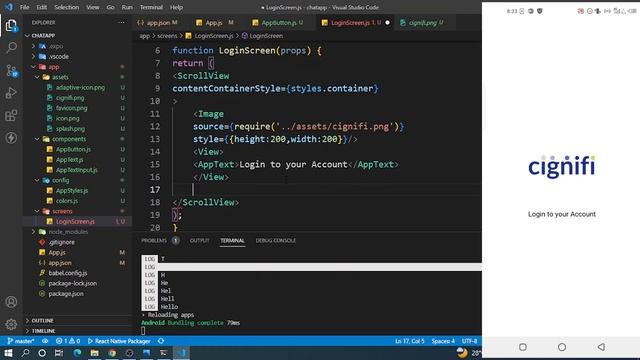Viewport: 640px width, 360px height.
Task: Switch to the cignifi.png editor tab
Action: pyautogui.click(x=422, y=22)
